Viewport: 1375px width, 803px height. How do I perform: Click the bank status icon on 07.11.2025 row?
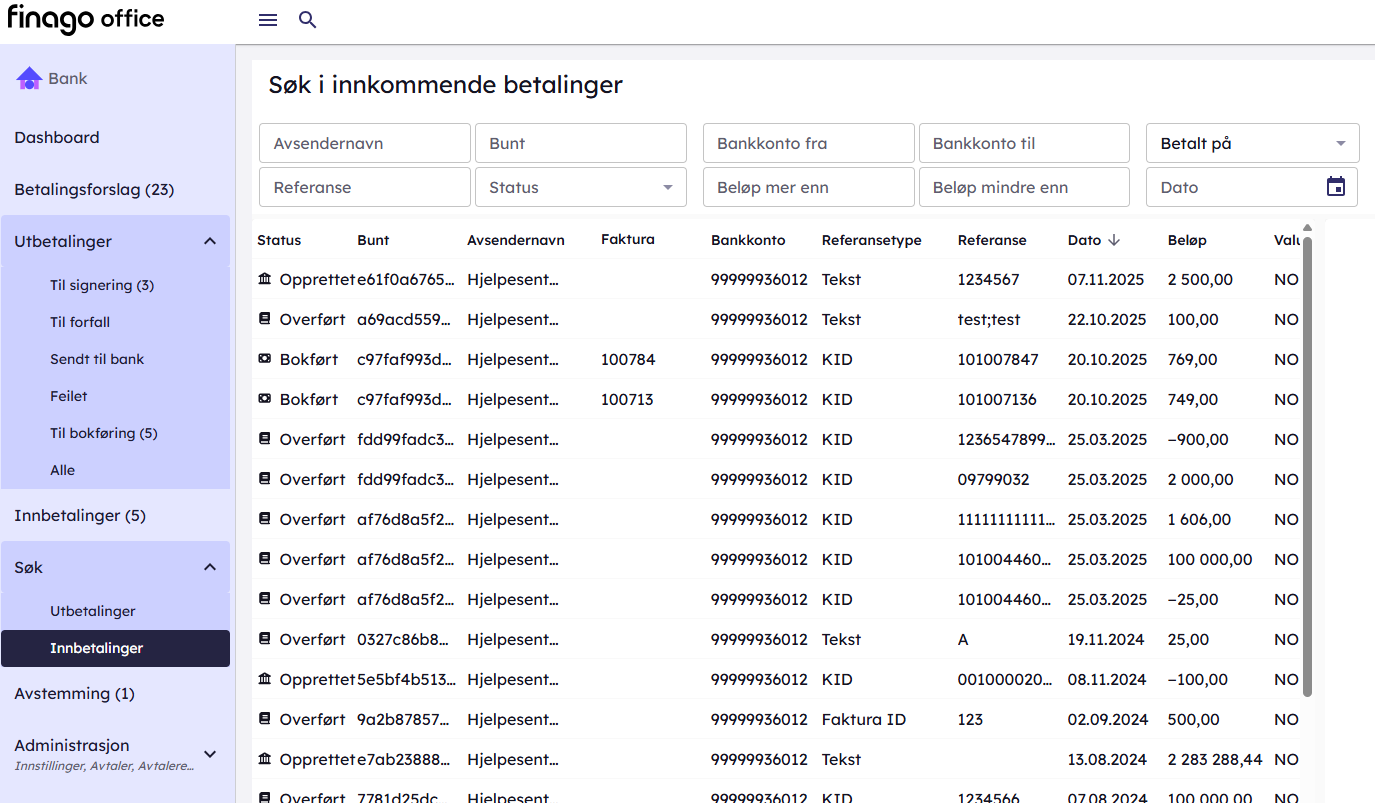264,280
